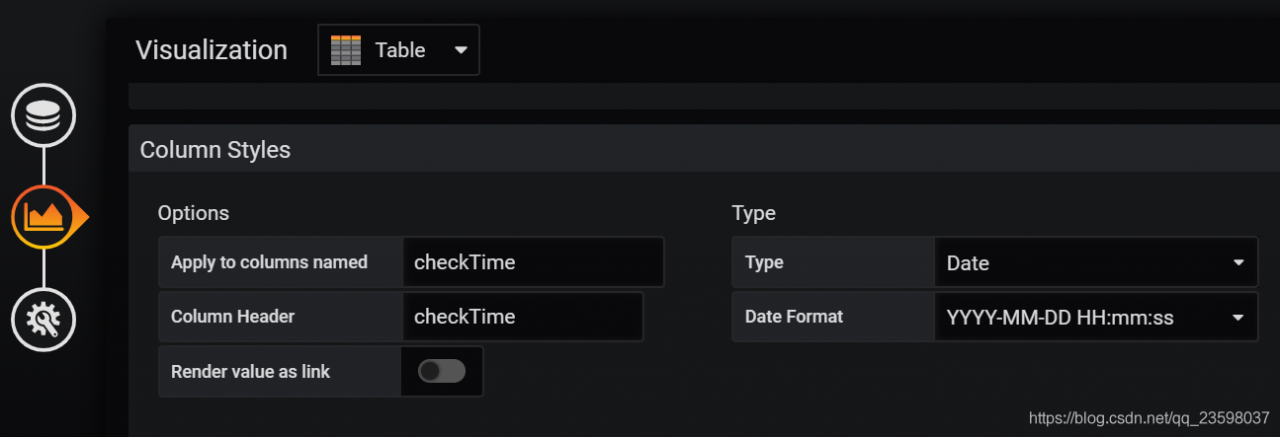Click the Column Header input field
Image resolution: width=1280 pixels, height=437 pixels.
click(x=523, y=317)
